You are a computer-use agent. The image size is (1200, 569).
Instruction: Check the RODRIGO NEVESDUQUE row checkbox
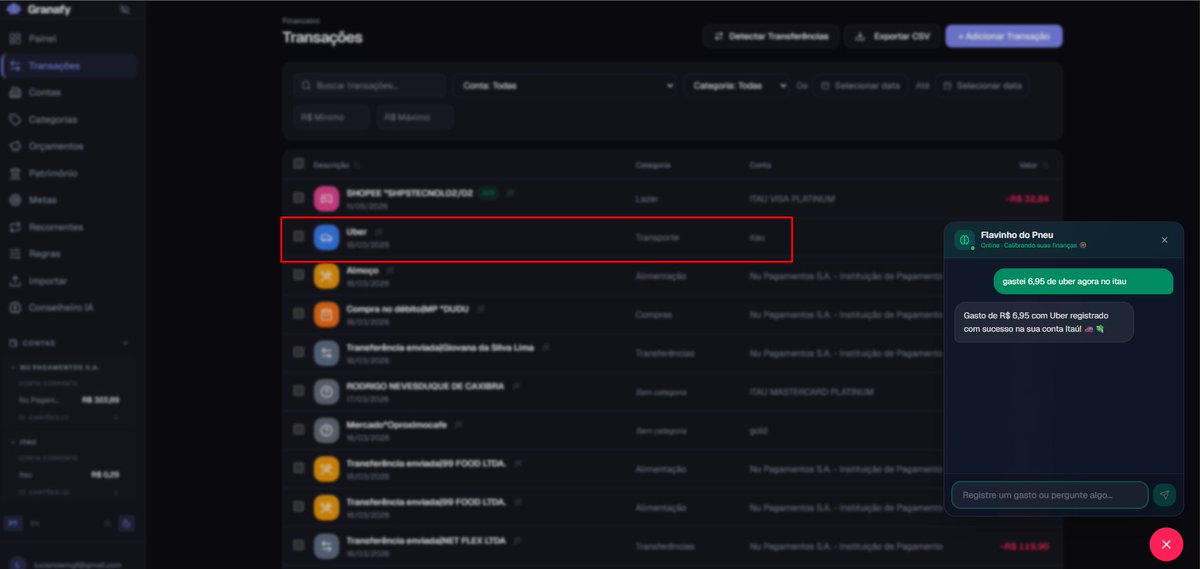pos(299,391)
